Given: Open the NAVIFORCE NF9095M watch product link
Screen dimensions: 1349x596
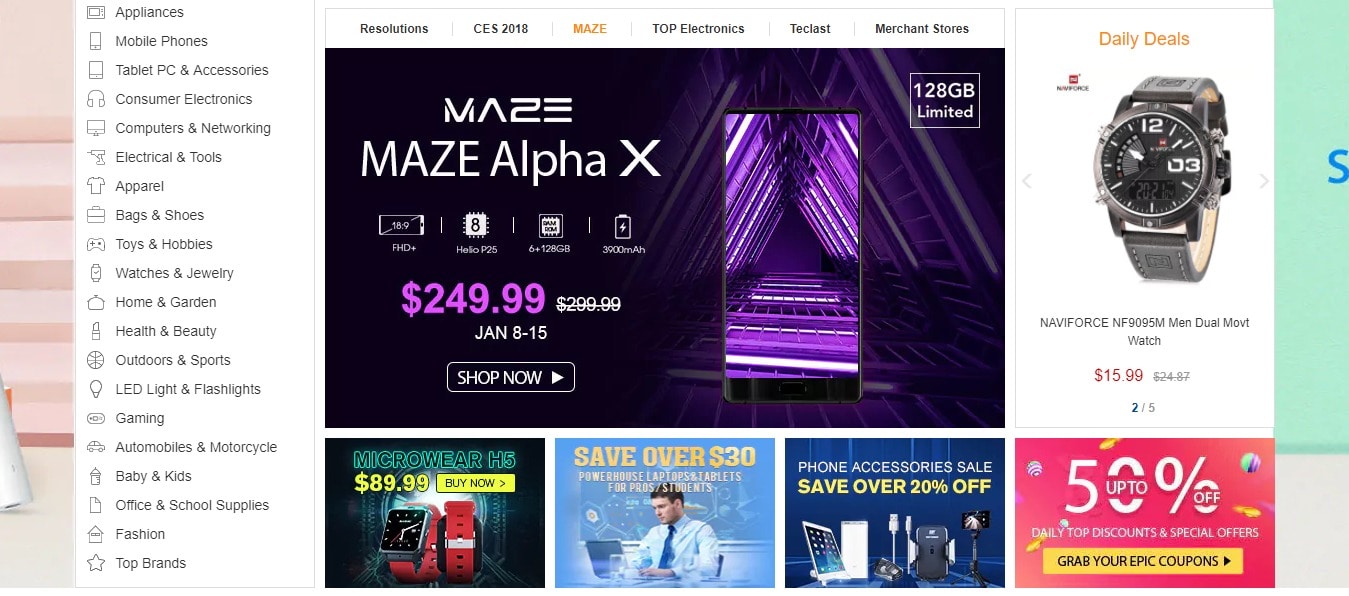Looking at the screenshot, I should (1144, 332).
